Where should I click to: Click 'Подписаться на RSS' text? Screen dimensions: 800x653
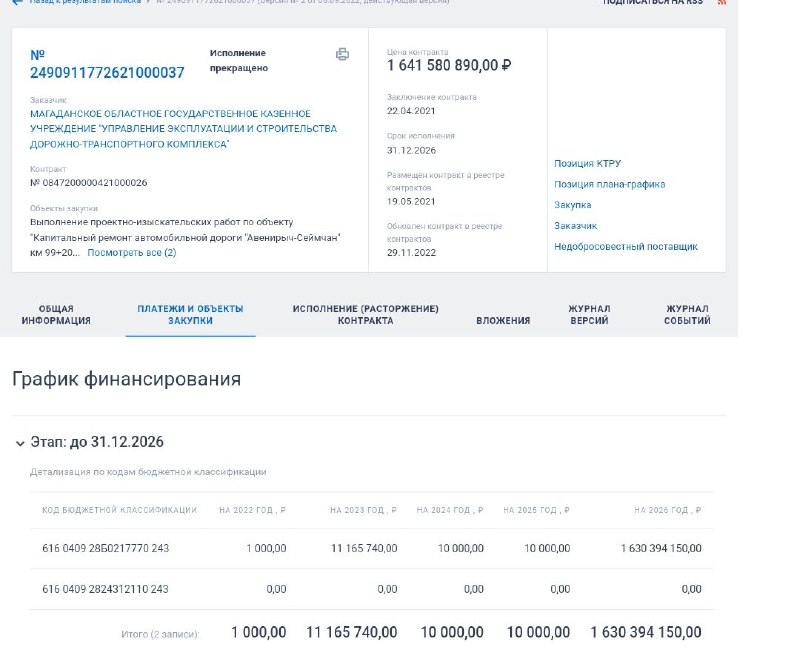(x=653, y=2)
